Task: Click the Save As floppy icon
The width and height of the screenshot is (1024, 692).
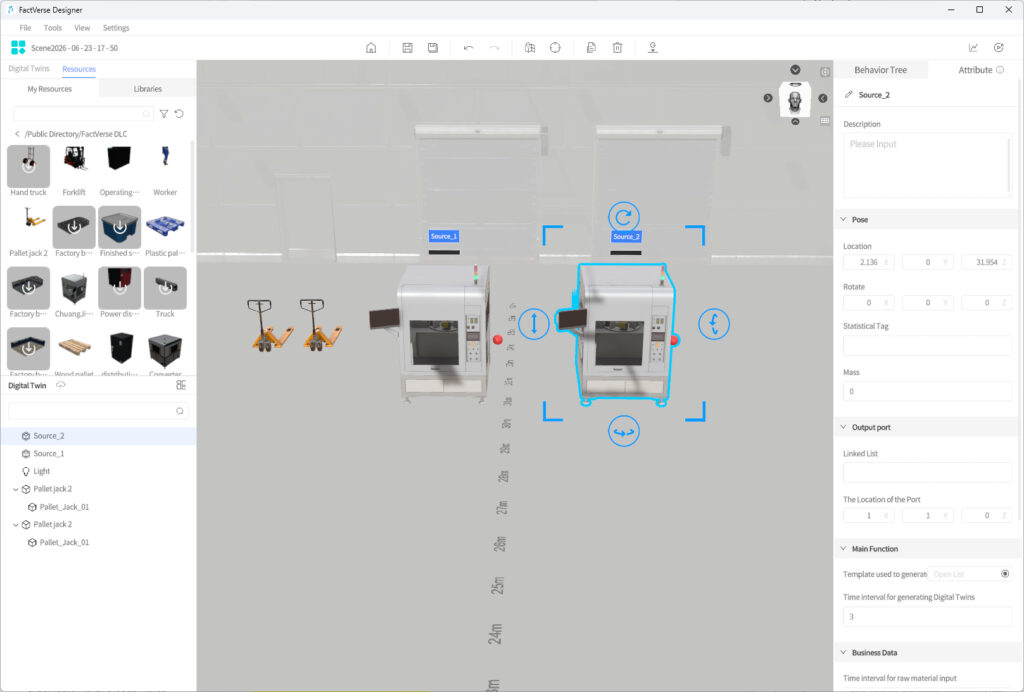Action: (x=432, y=48)
